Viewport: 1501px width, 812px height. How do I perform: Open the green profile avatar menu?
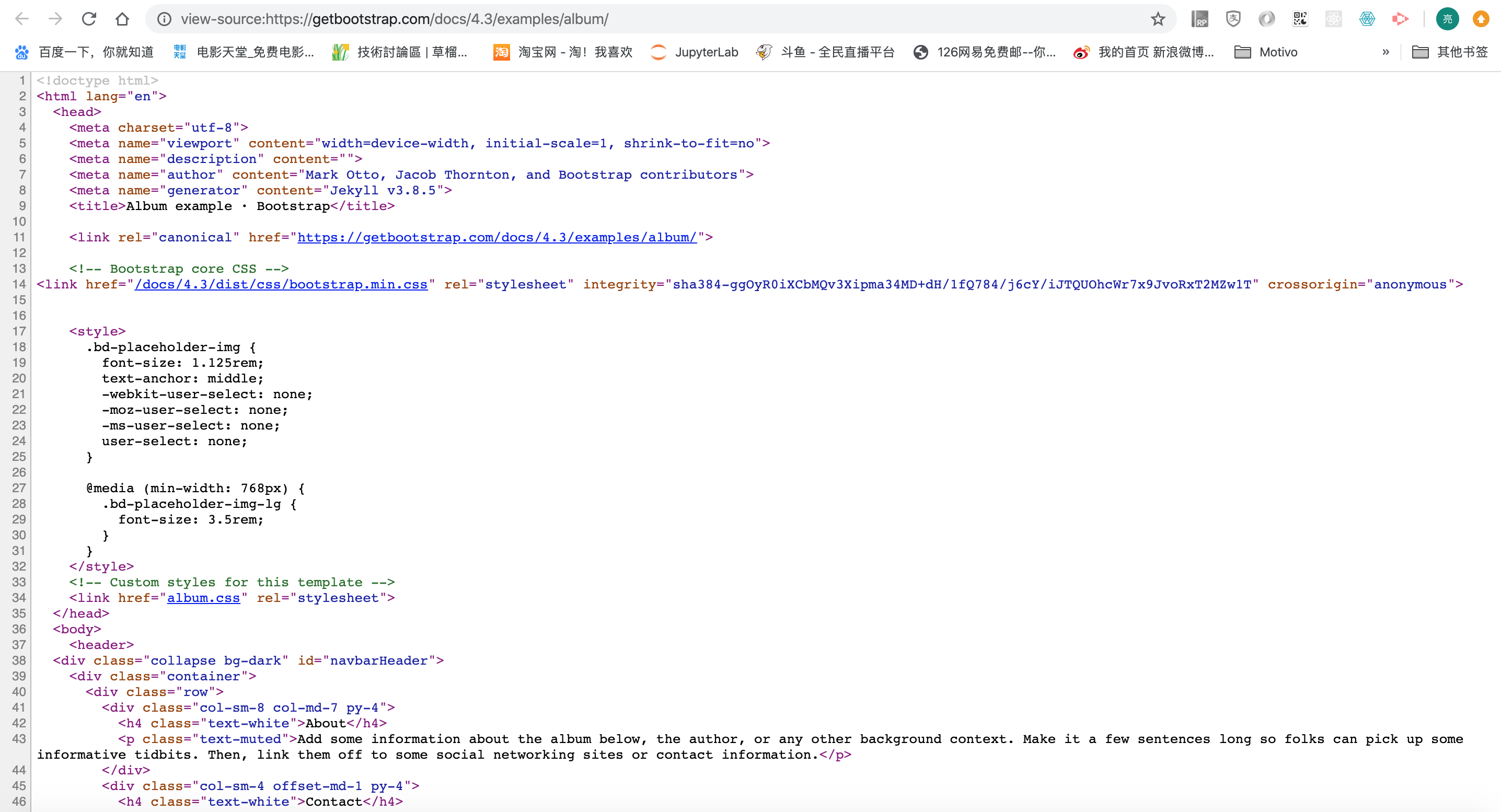(x=1447, y=19)
